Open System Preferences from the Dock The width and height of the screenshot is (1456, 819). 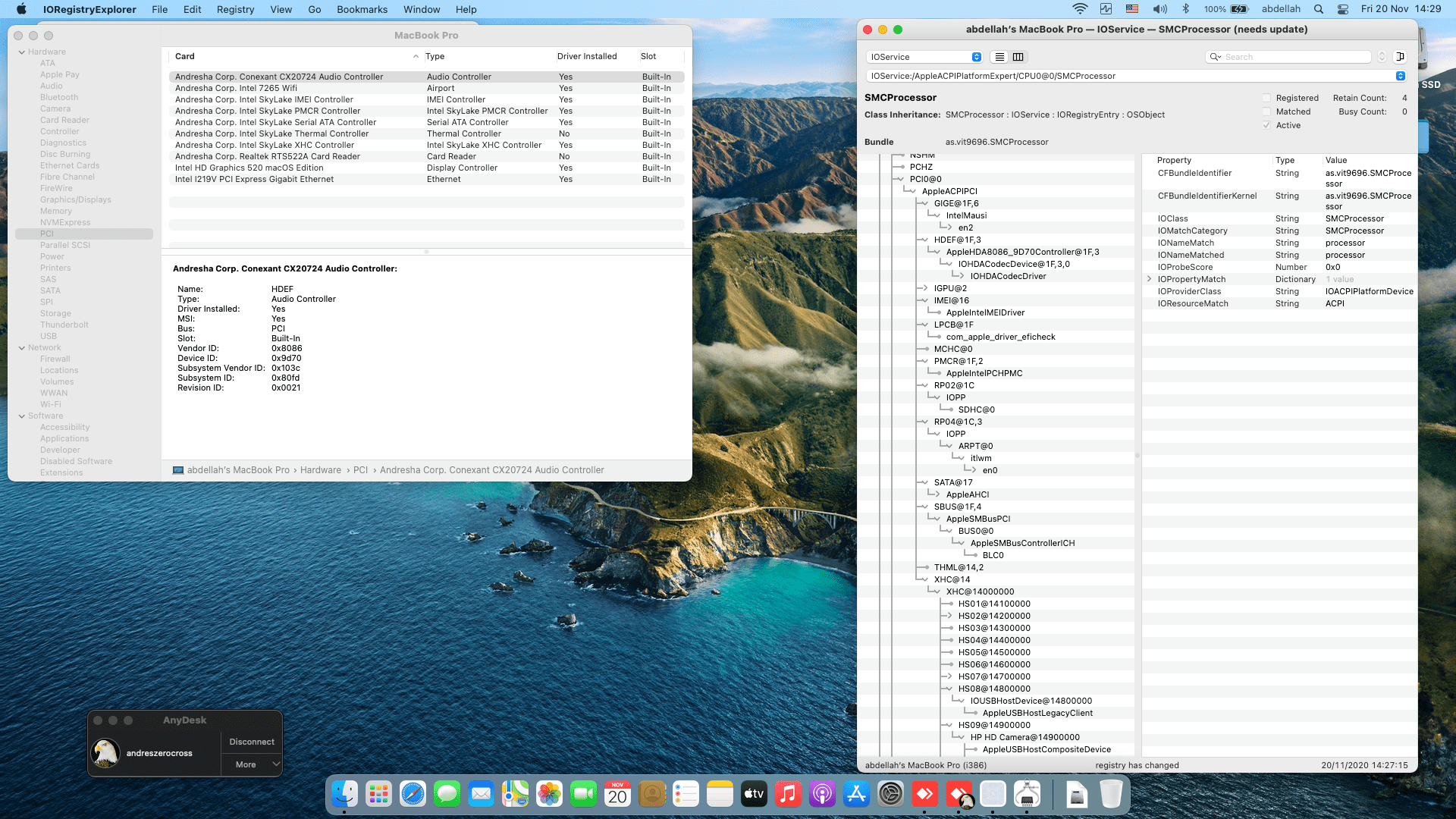tap(890, 794)
